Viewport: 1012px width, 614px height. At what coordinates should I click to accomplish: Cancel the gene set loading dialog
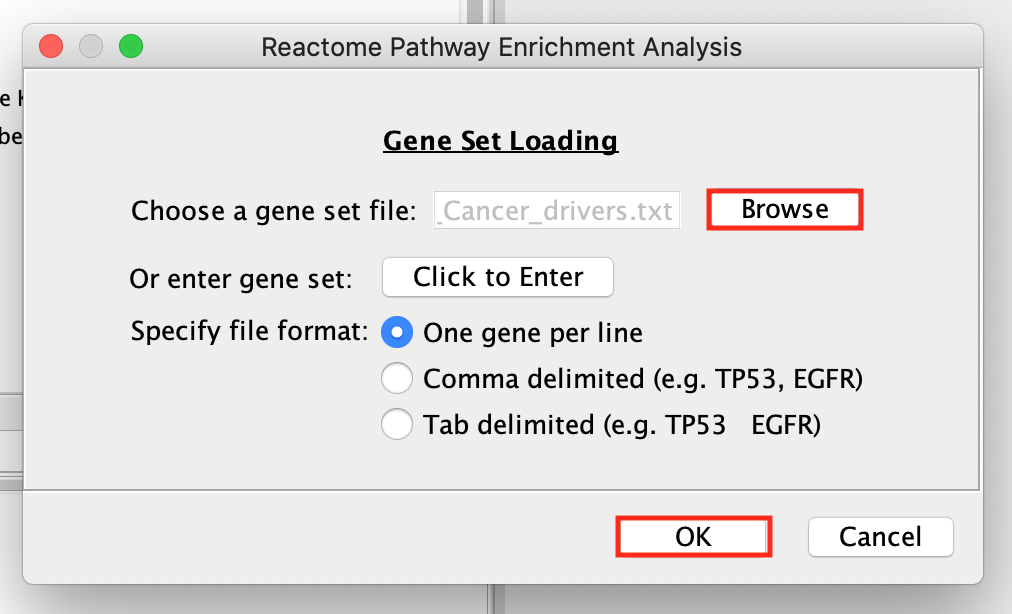point(880,537)
